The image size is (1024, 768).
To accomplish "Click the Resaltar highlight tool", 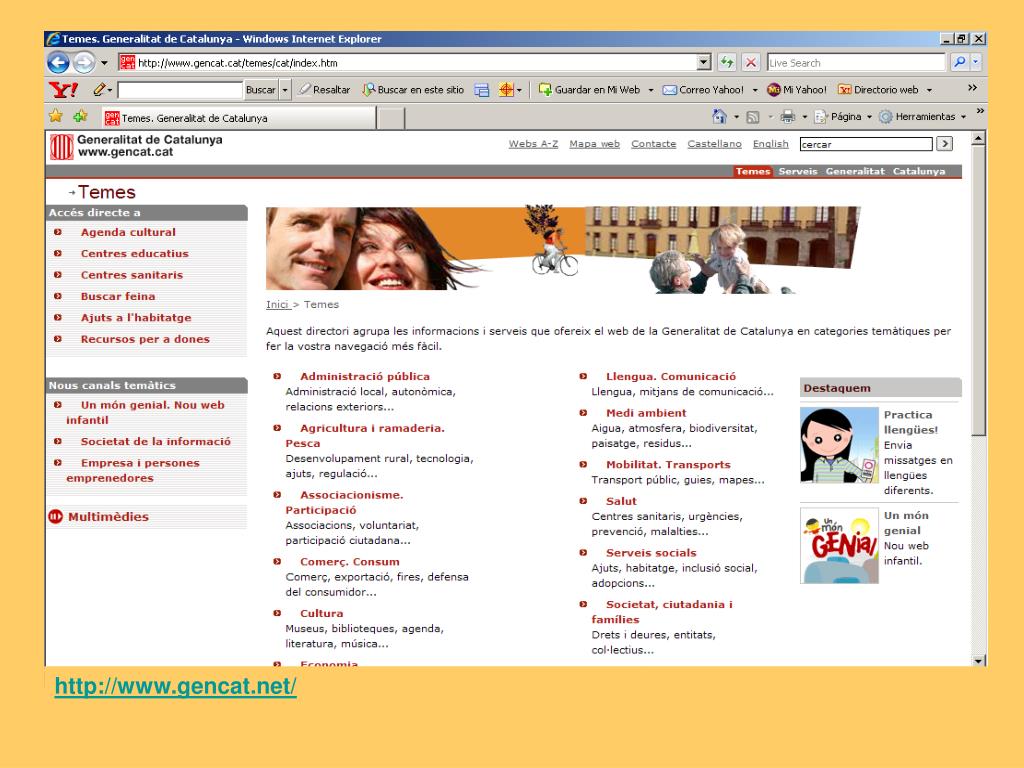I will pyautogui.click(x=325, y=89).
